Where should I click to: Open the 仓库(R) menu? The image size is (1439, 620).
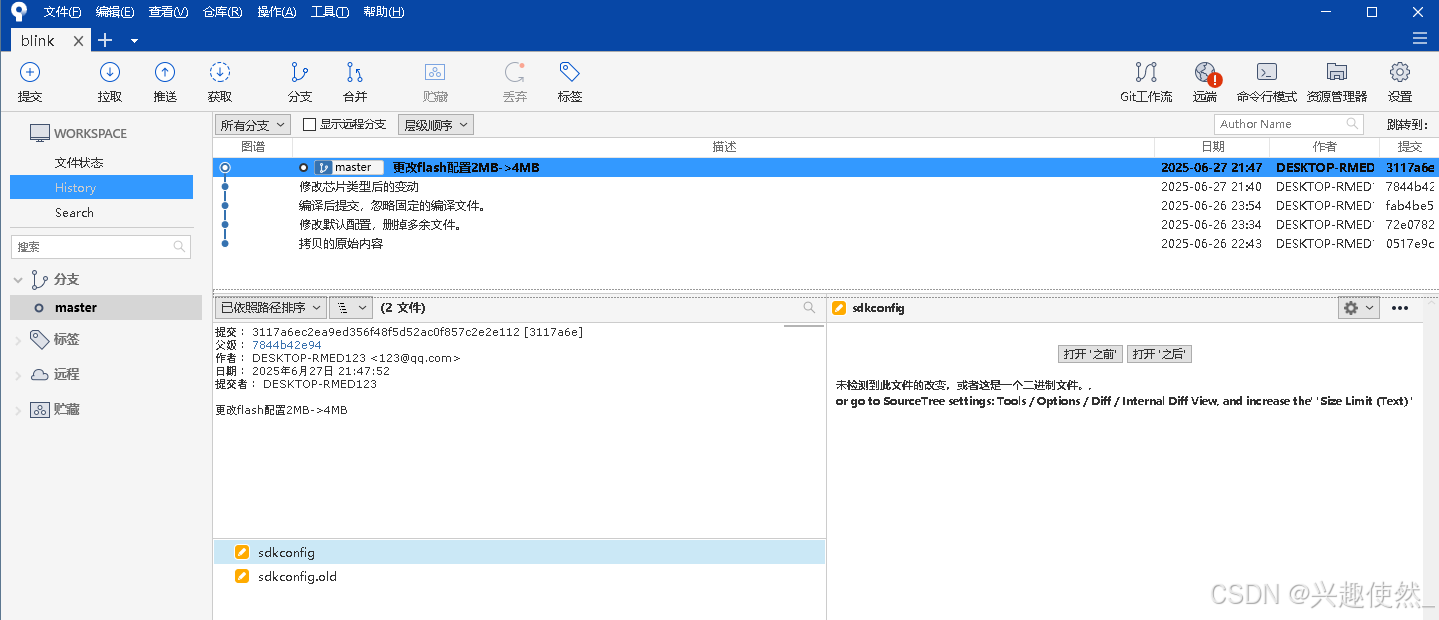coord(222,12)
